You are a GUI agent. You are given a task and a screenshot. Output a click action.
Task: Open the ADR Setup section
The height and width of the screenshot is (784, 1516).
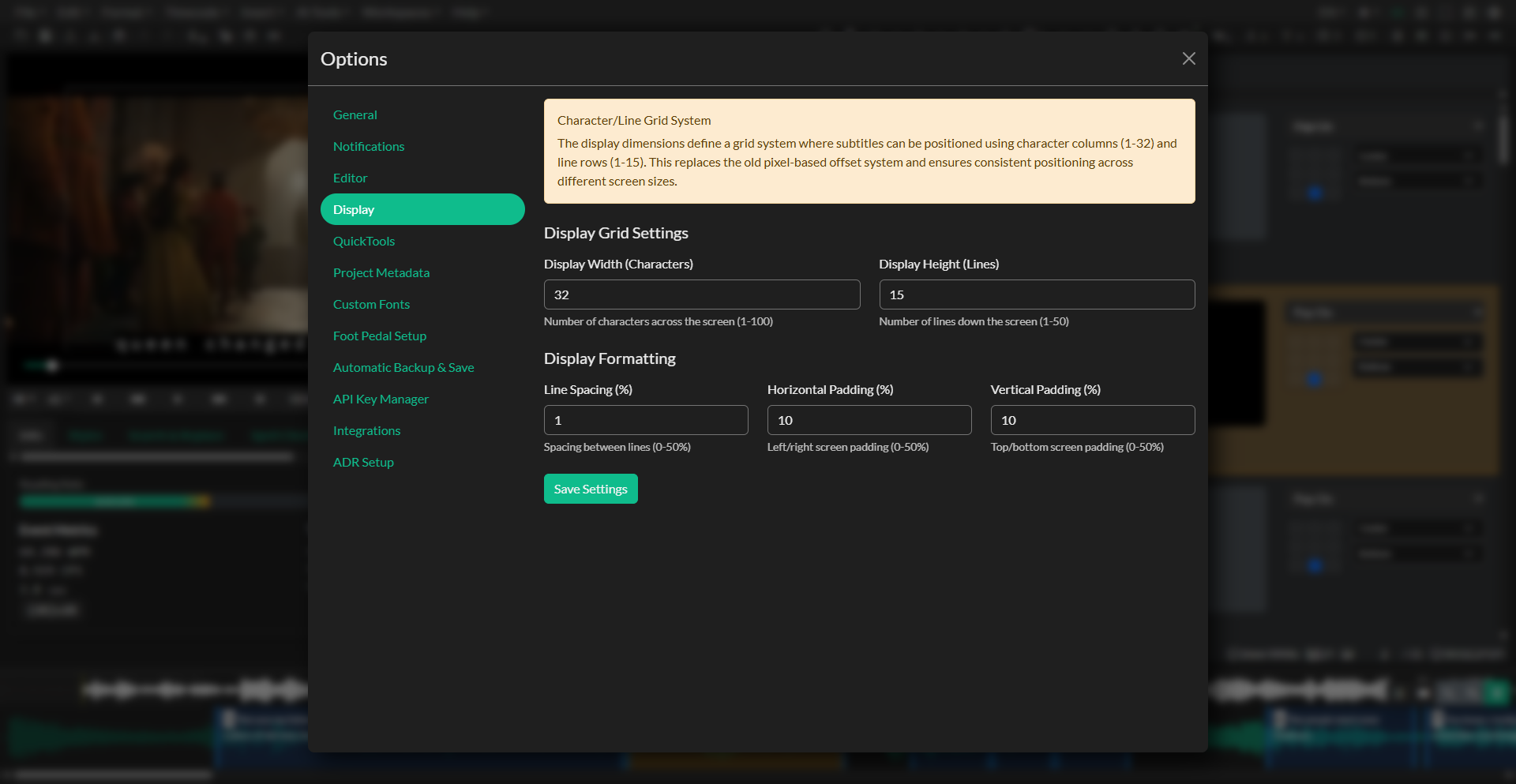coord(363,462)
